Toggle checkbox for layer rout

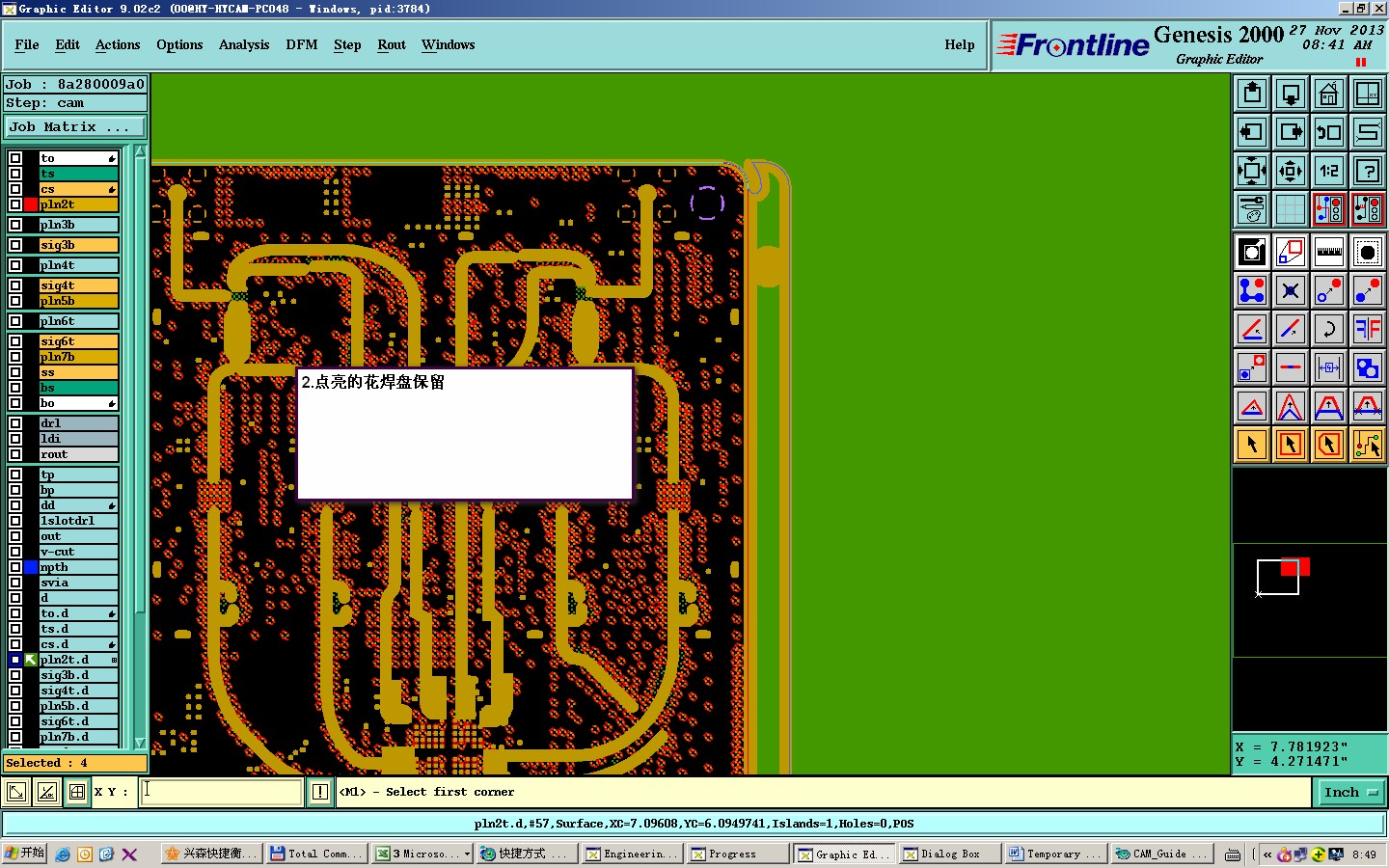[x=15, y=454]
